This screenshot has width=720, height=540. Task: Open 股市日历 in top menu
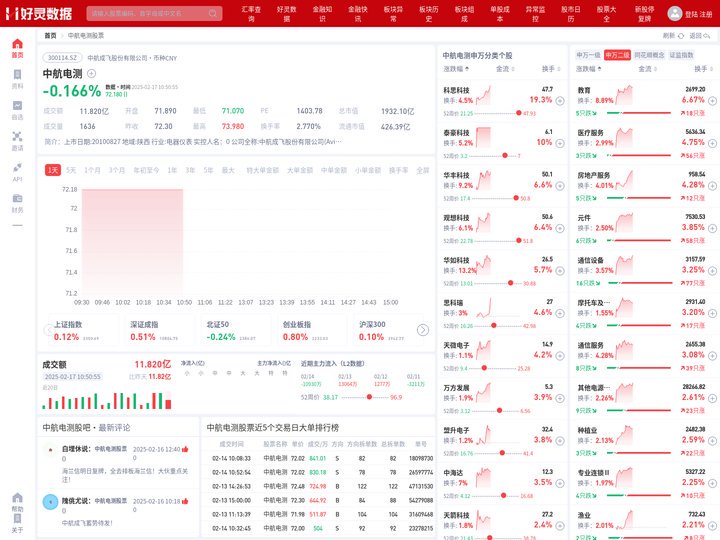pos(571,14)
